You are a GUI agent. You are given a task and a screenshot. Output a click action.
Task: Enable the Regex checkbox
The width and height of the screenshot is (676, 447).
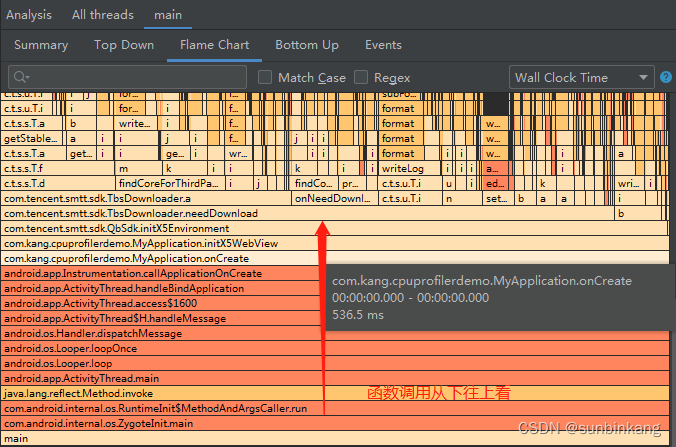point(361,77)
